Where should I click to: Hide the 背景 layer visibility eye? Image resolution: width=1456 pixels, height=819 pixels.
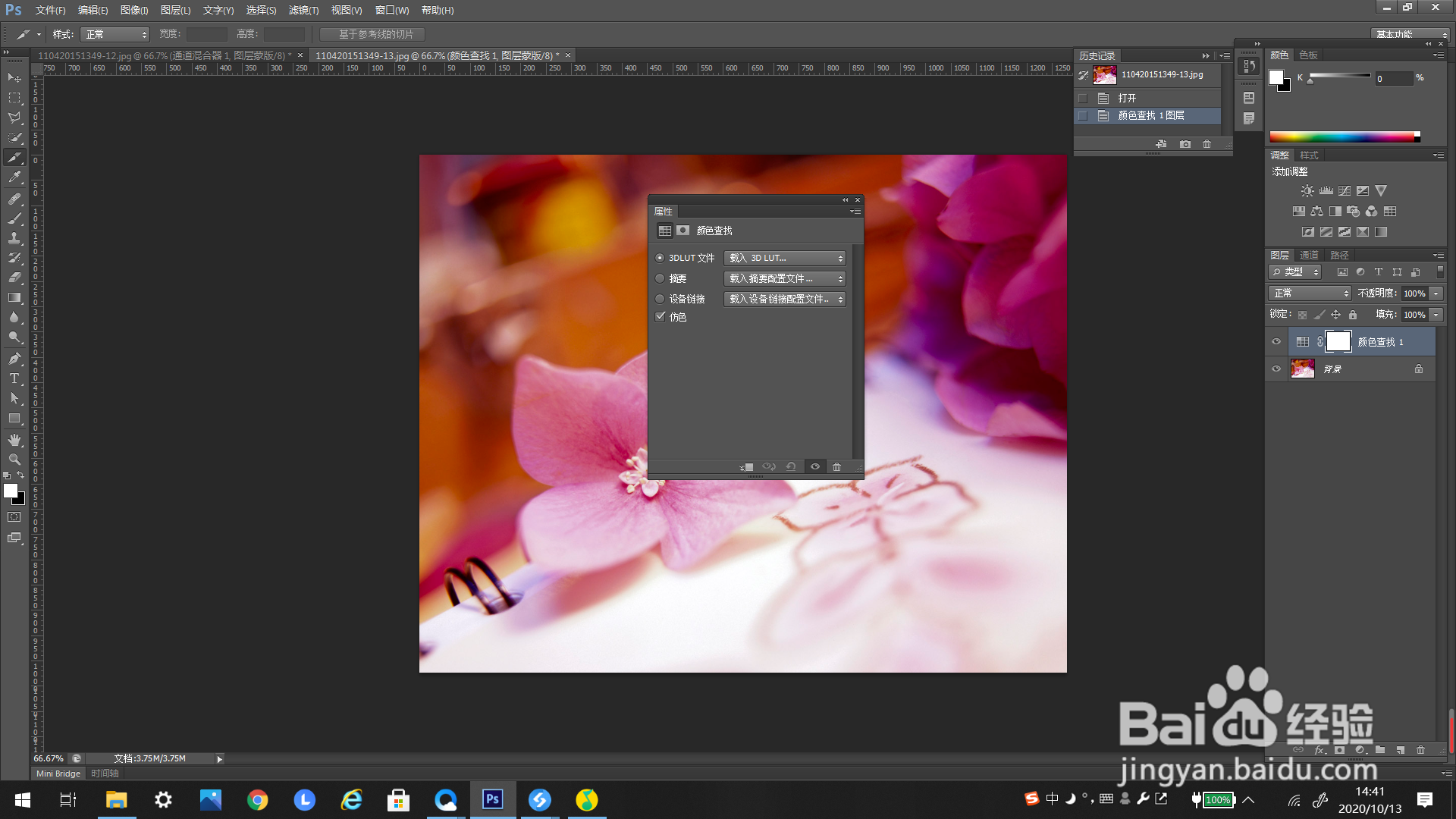[1276, 369]
